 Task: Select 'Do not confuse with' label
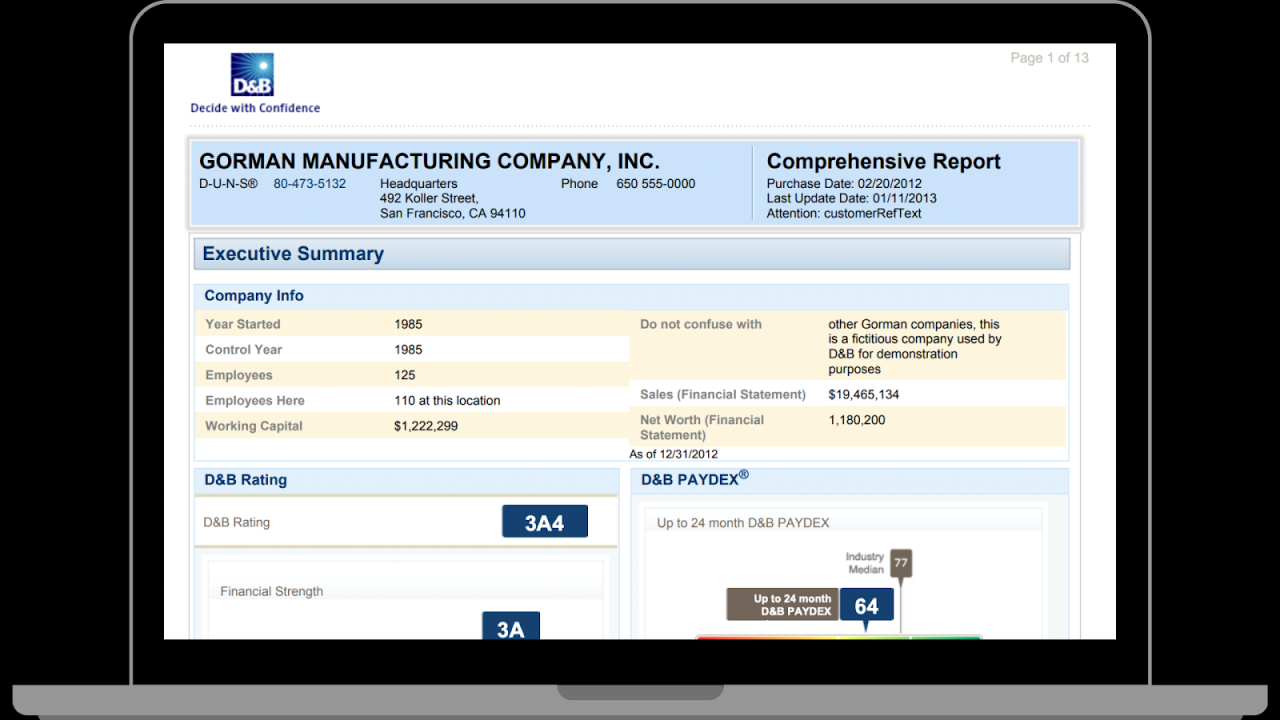(x=701, y=324)
